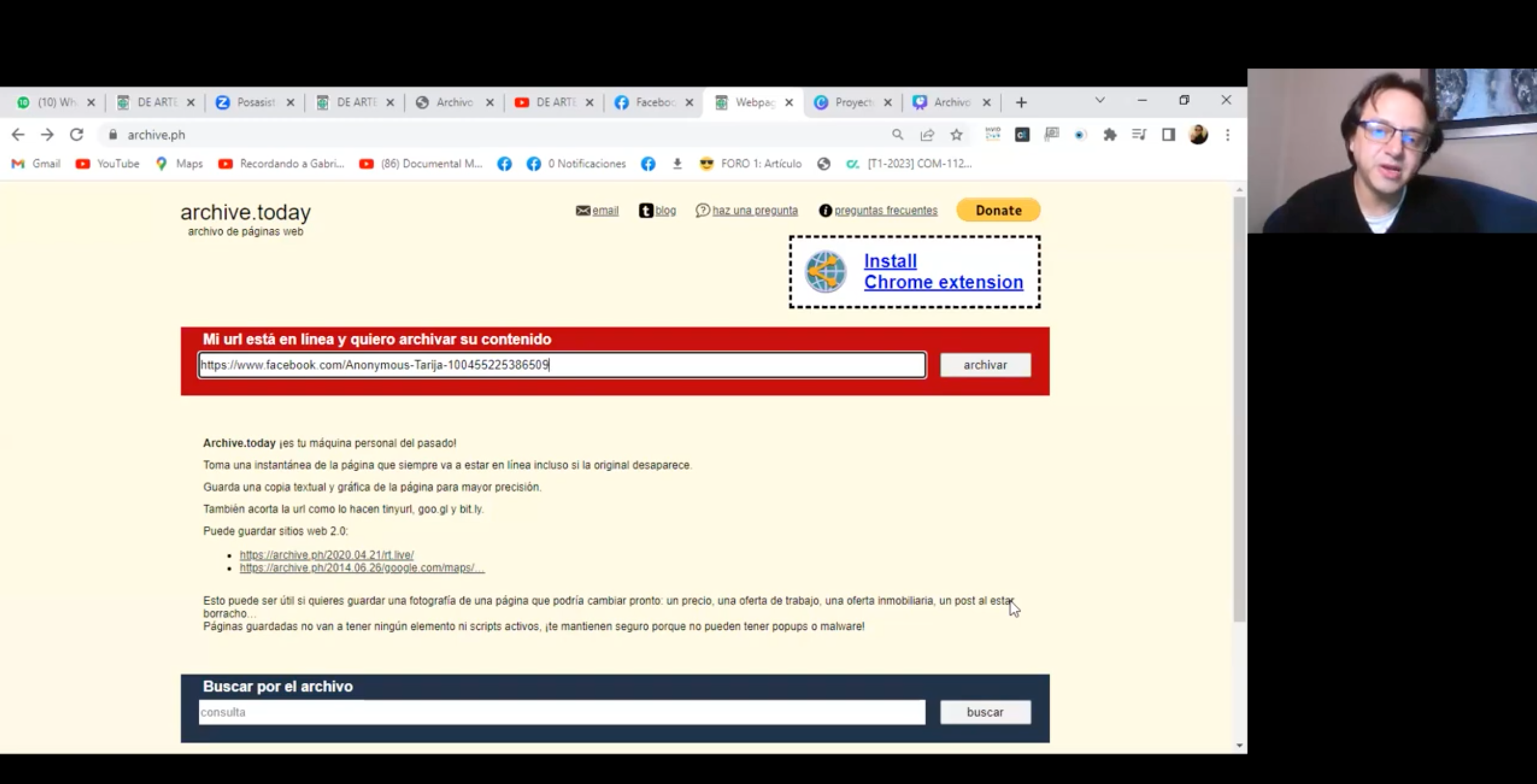Toggle the browser side panel icon

point(1168,135)
